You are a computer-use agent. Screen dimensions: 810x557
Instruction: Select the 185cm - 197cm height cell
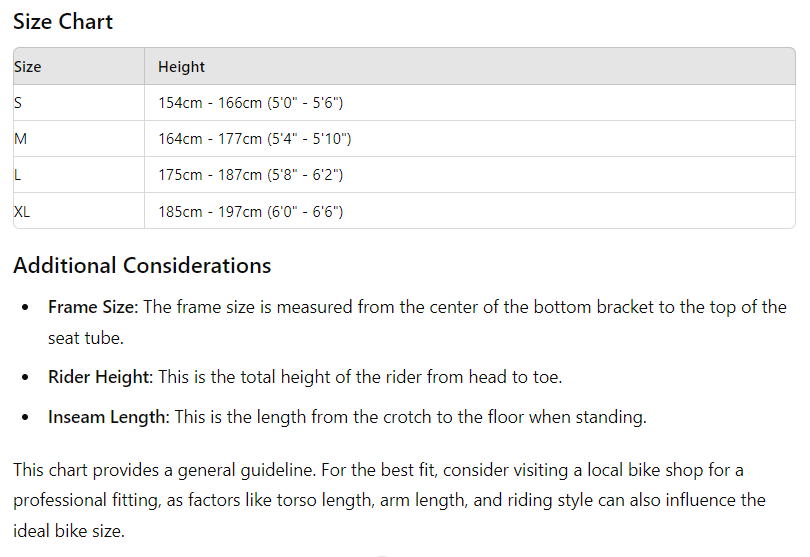(250, 211)
